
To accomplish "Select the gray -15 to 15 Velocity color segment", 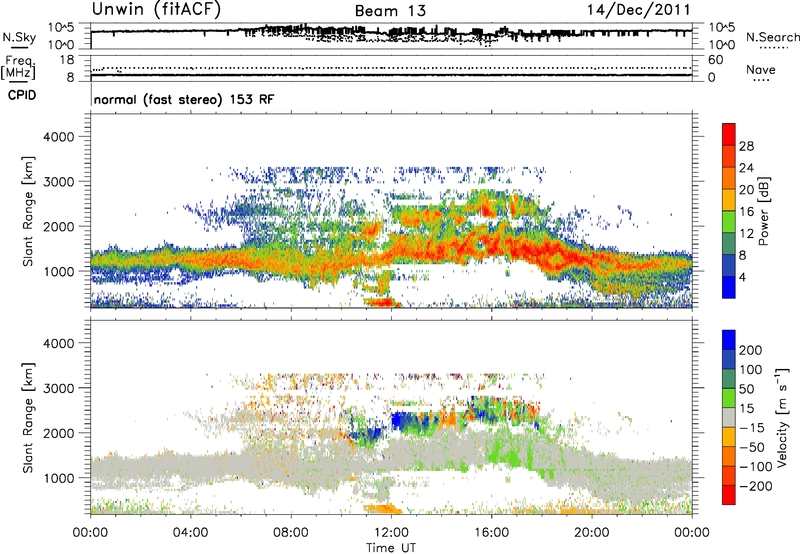I will (x=729, y=418).
